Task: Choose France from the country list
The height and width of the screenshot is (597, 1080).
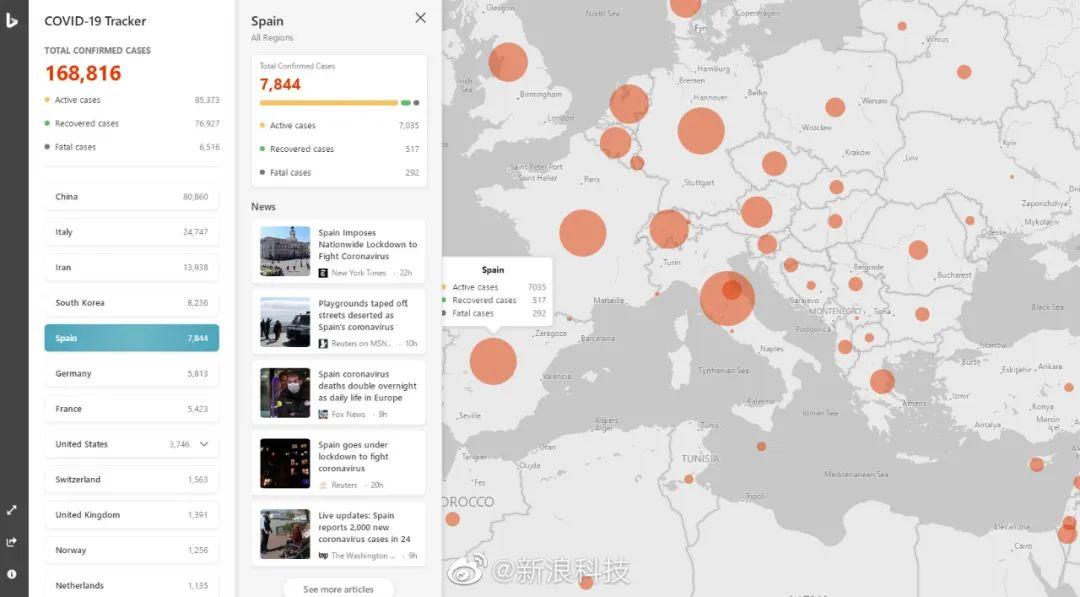Action: [132, 409]
